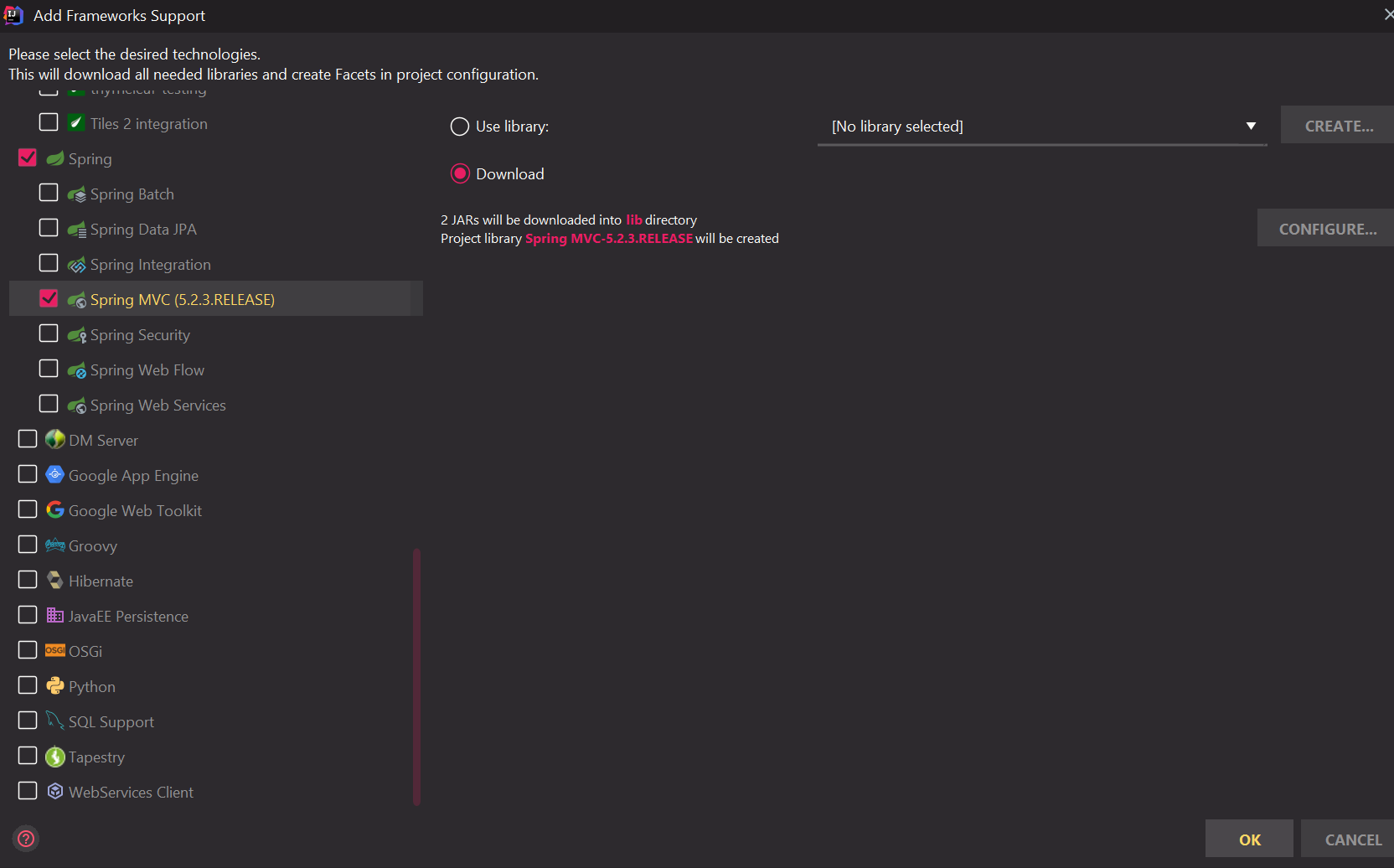1394x868 pixels.
Task: Click the Python icon
Action: (x=55, y=685)
